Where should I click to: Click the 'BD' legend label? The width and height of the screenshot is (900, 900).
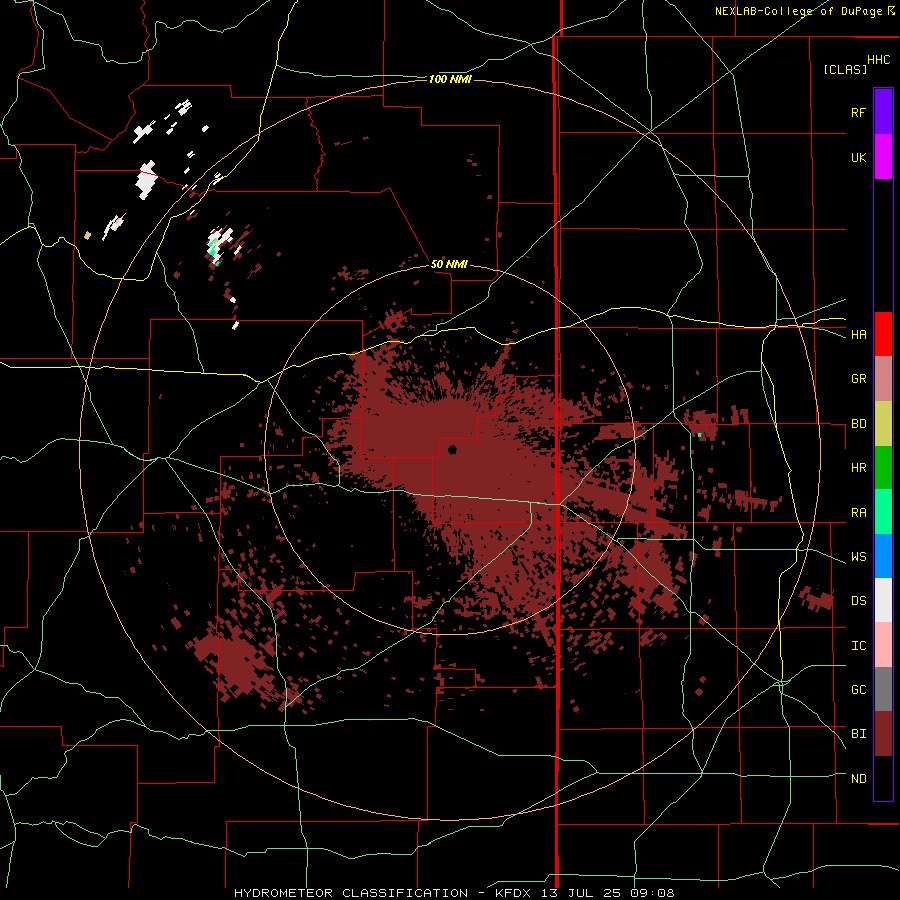[858, 424]
